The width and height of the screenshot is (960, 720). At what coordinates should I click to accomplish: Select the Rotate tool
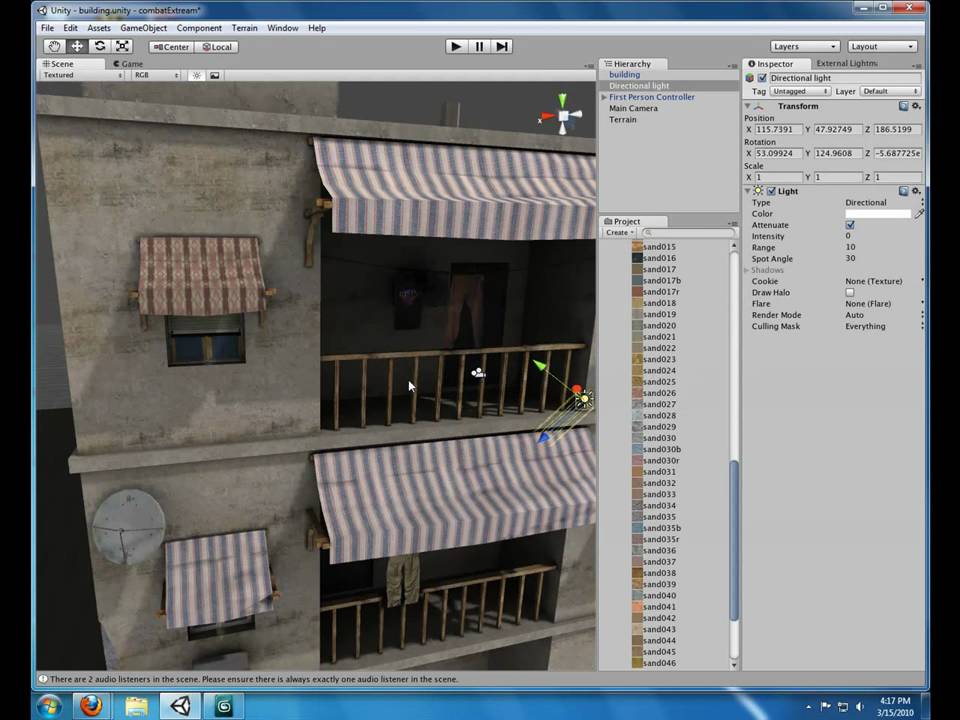100,46
